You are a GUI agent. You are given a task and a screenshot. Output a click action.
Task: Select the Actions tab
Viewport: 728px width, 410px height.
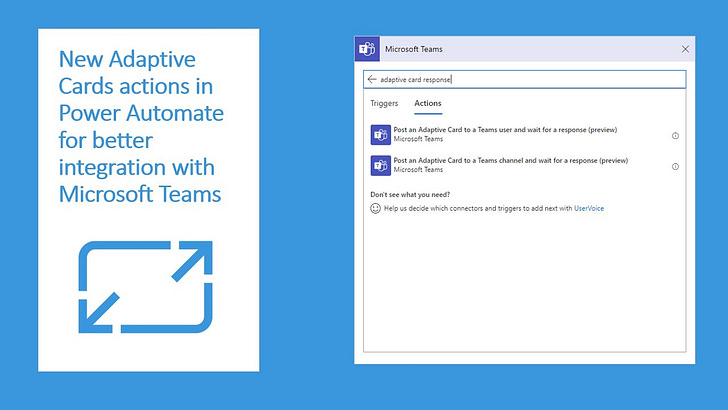(x=428, y=103)
